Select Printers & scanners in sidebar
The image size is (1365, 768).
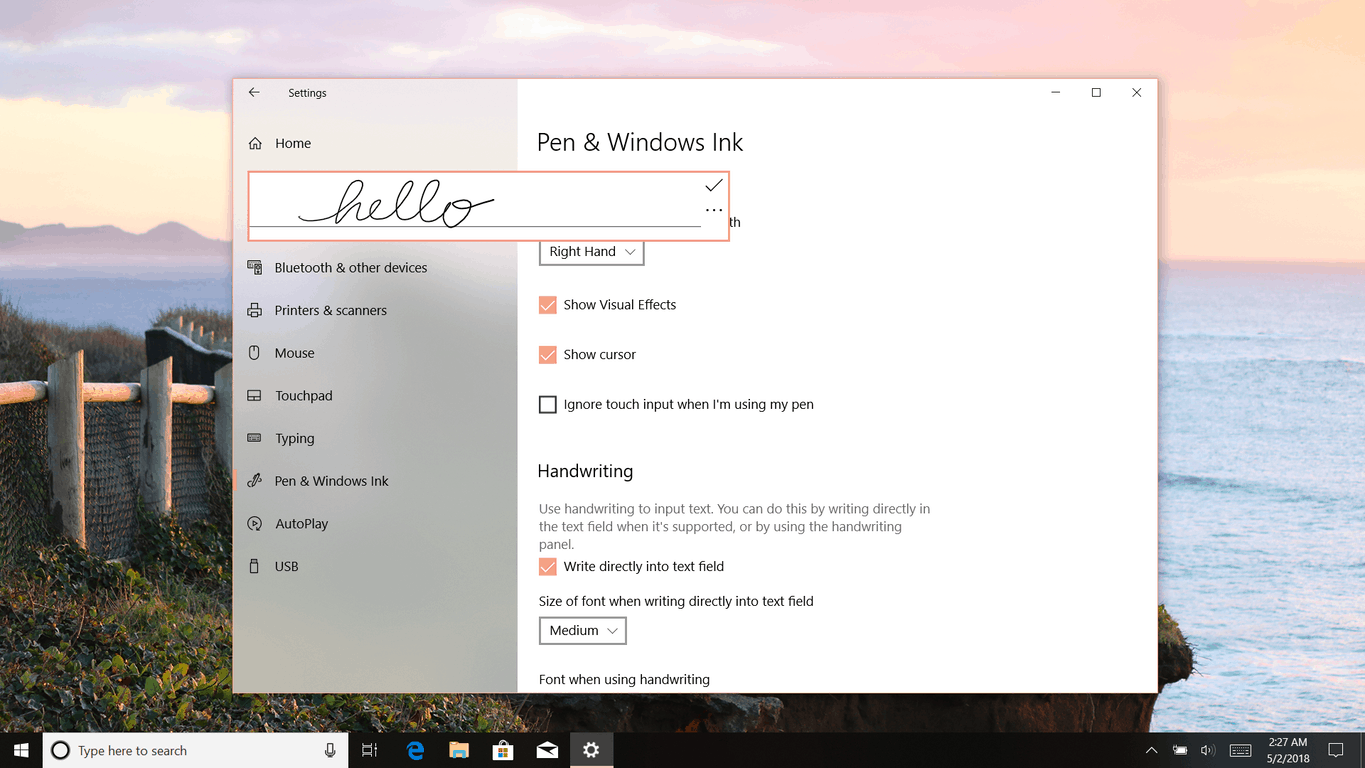coord(375,310)
